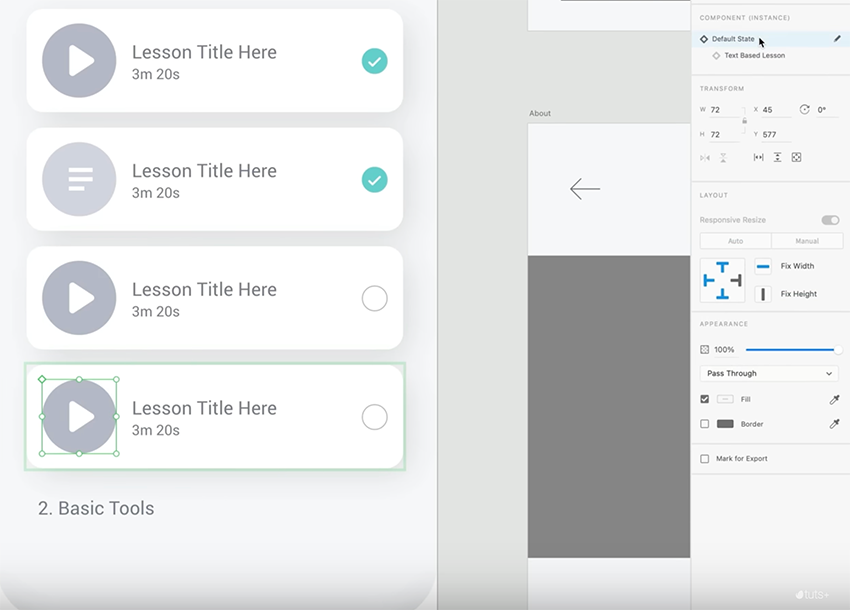The width and height of the screenshot is (850, 610).
Task: Click 3m 20s in the green-outlined card
Action: click(156, 431)
